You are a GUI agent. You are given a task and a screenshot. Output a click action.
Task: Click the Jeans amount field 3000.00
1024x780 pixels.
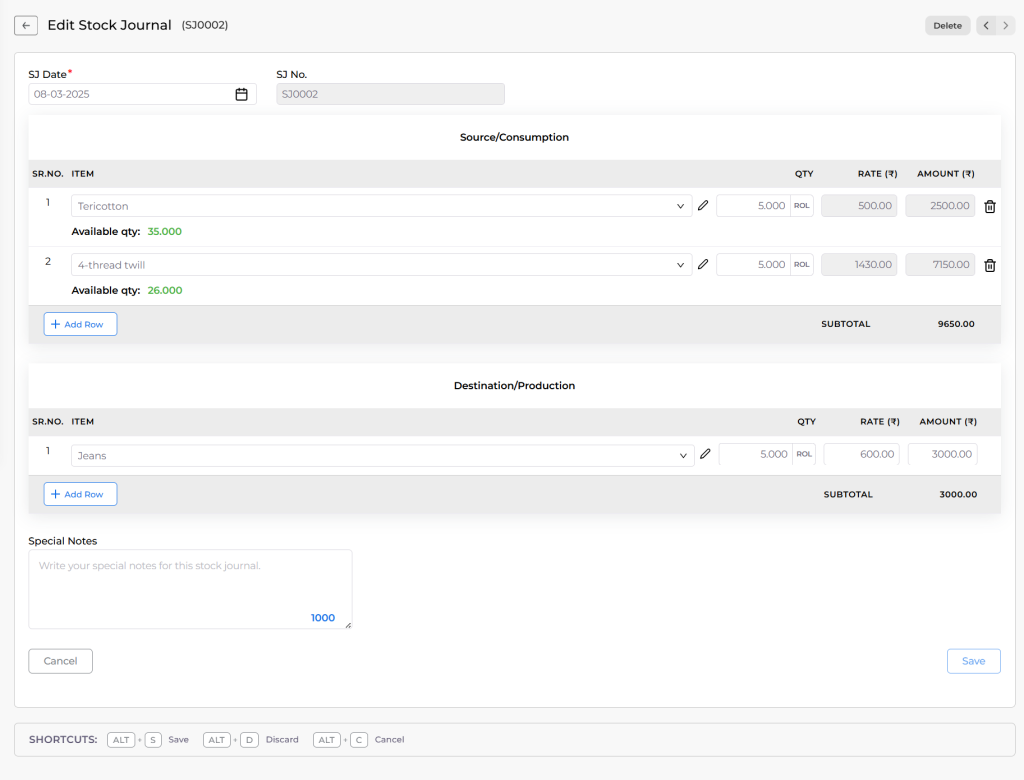942,454
